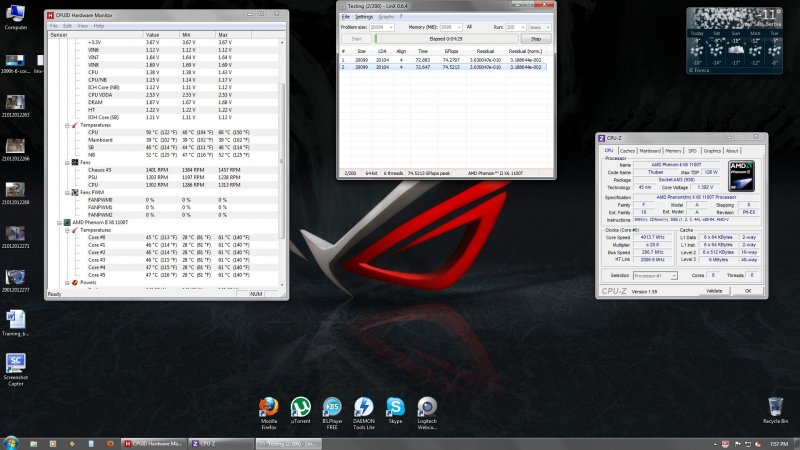Collapse the Fans node in HWMonitor

[67, 162]
